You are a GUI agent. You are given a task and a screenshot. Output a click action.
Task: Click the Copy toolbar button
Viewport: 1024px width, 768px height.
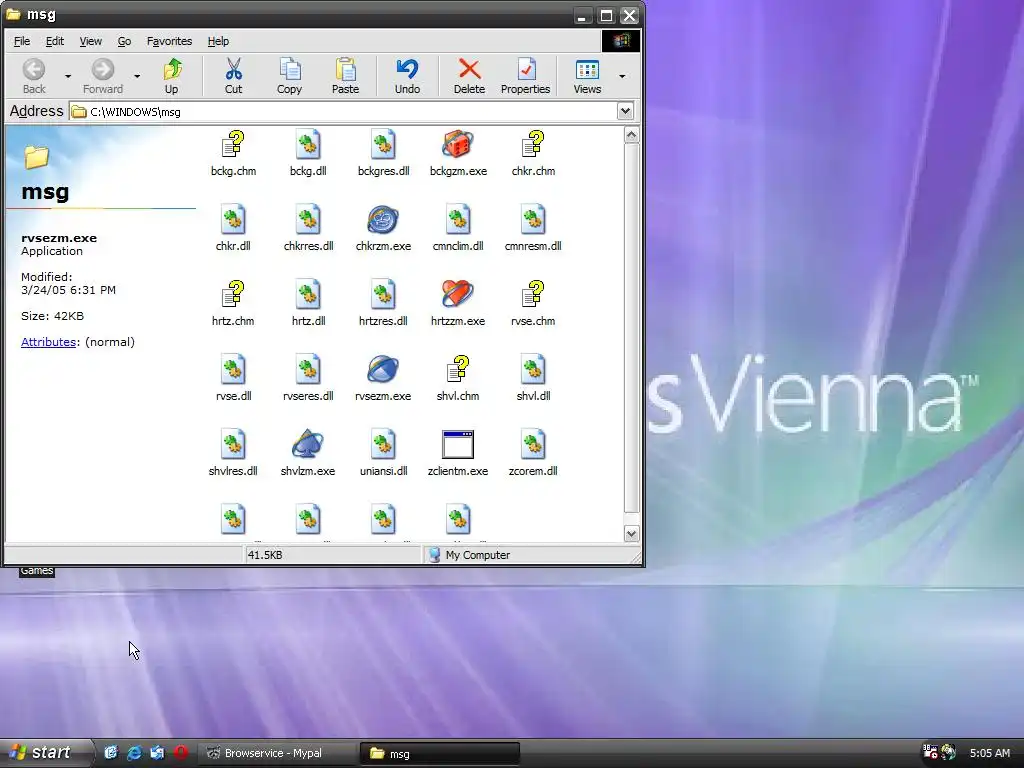pos(289,76)
